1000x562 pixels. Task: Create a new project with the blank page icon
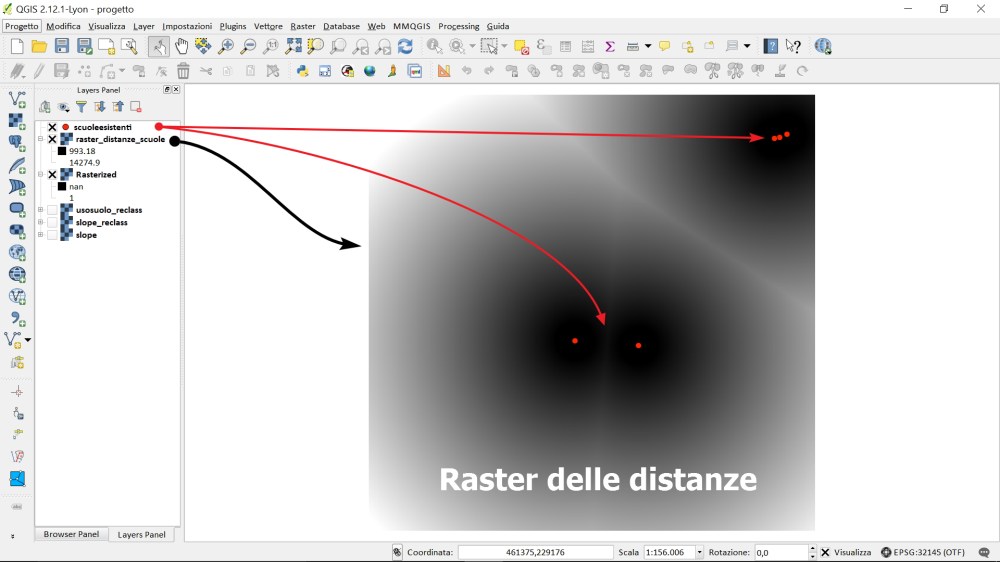click(17, 46)
